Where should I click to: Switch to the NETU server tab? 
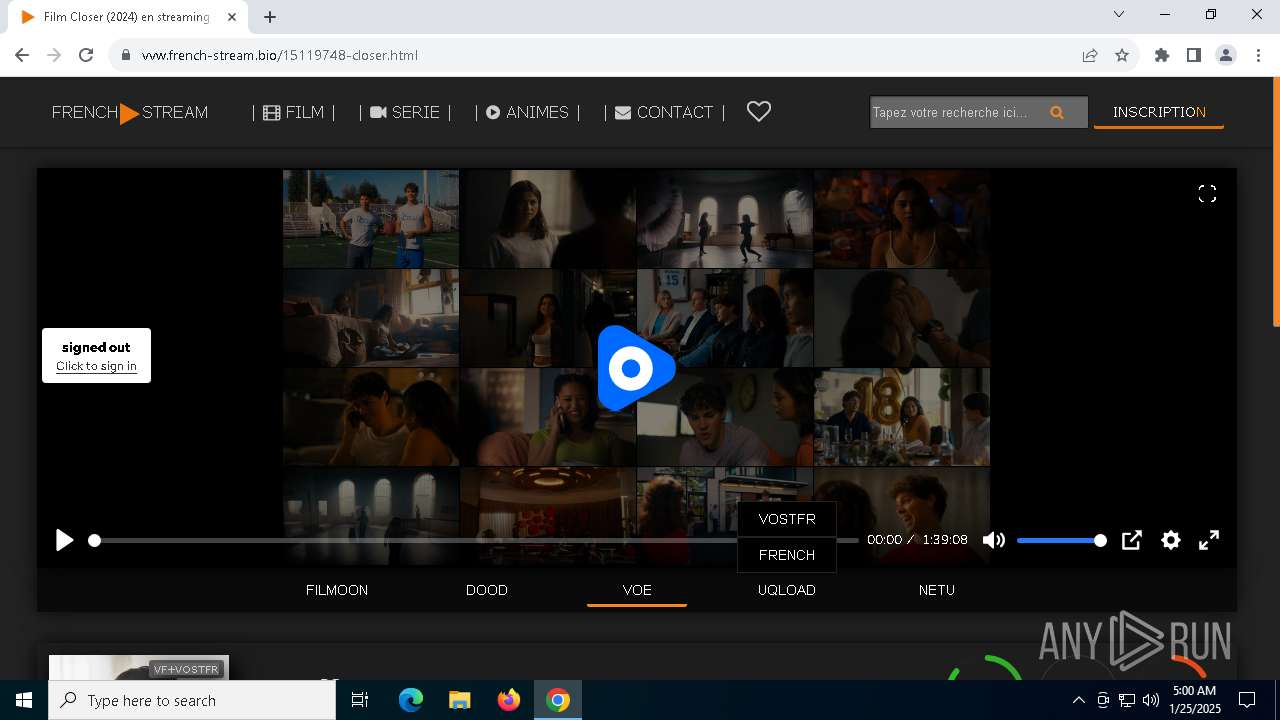coord(937,590)
